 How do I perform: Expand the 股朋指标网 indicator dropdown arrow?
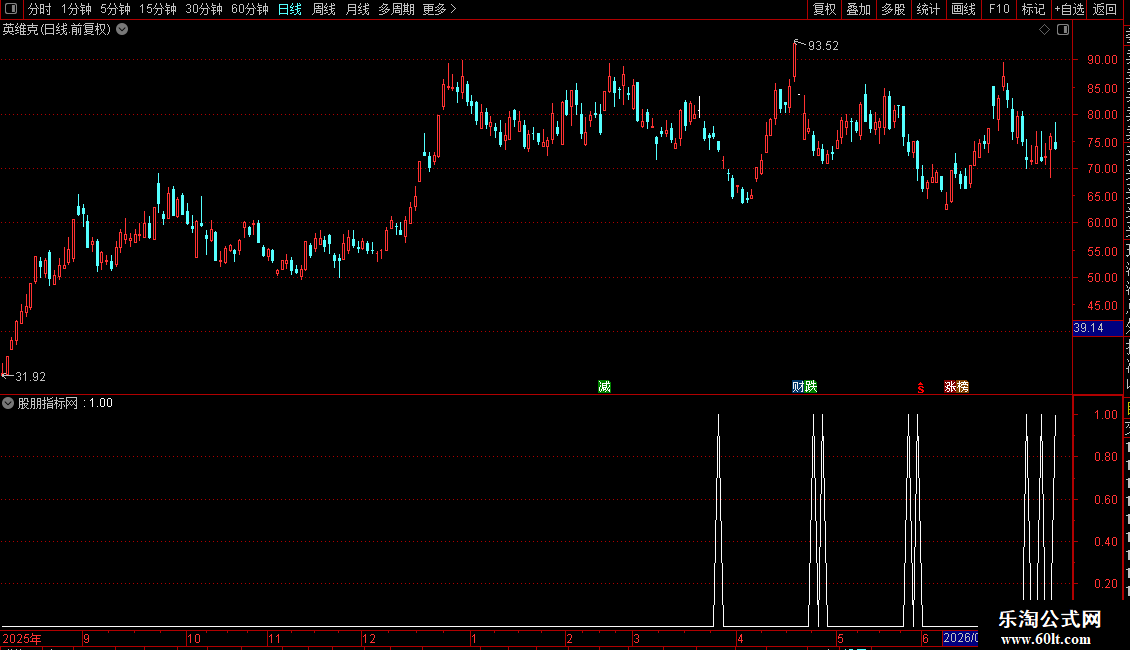[x=8, y=403]
